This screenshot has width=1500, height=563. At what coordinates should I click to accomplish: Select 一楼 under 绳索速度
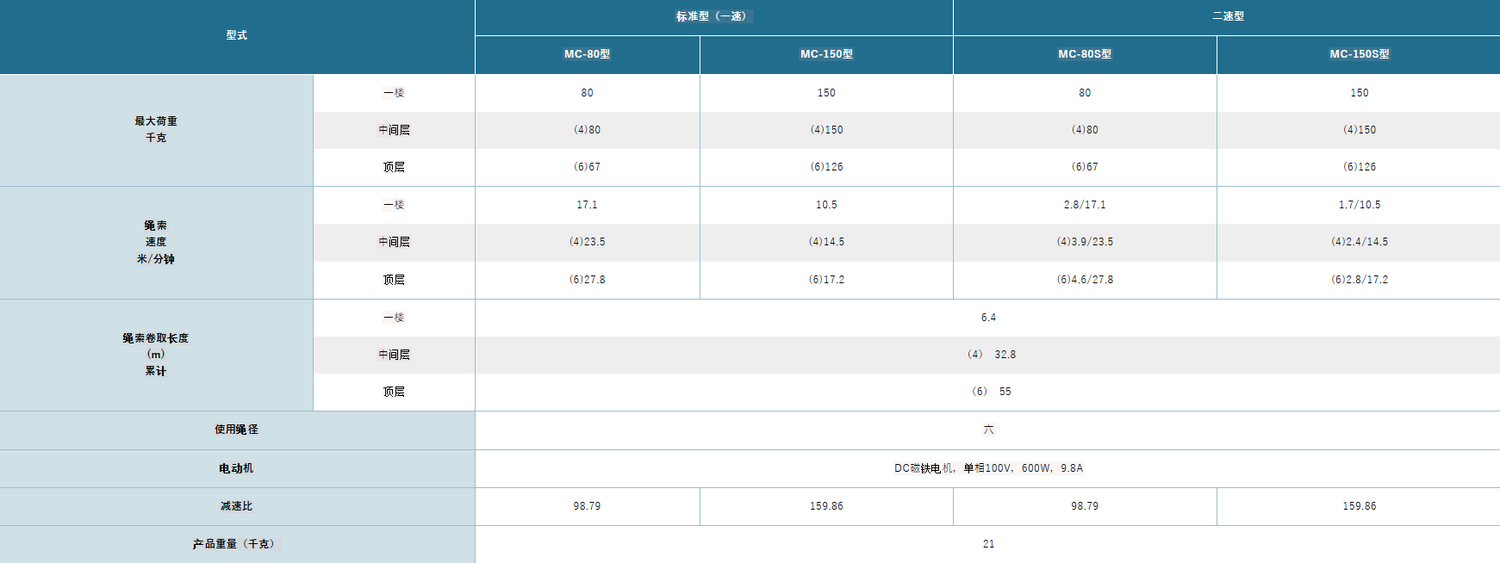(x=394, y=205)
